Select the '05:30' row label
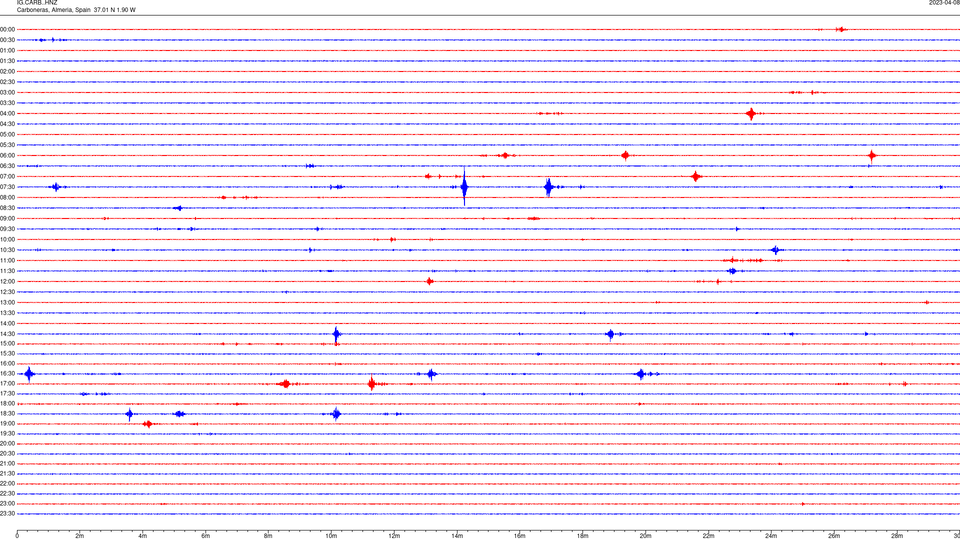The height and width of the screenshot is (540, 960). click(x=7, y=145)
